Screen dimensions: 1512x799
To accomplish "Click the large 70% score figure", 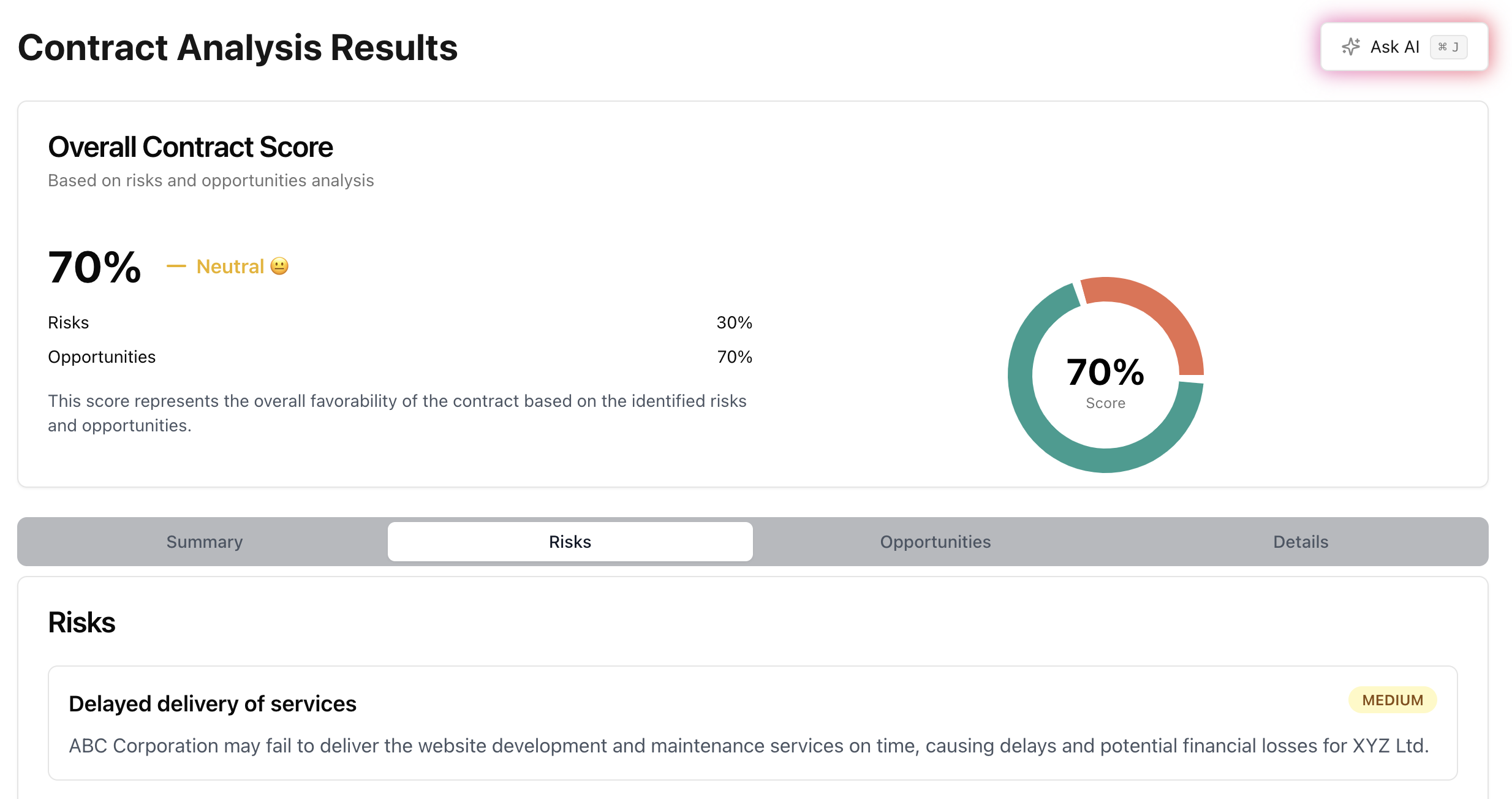I will (x=94, y=267).
